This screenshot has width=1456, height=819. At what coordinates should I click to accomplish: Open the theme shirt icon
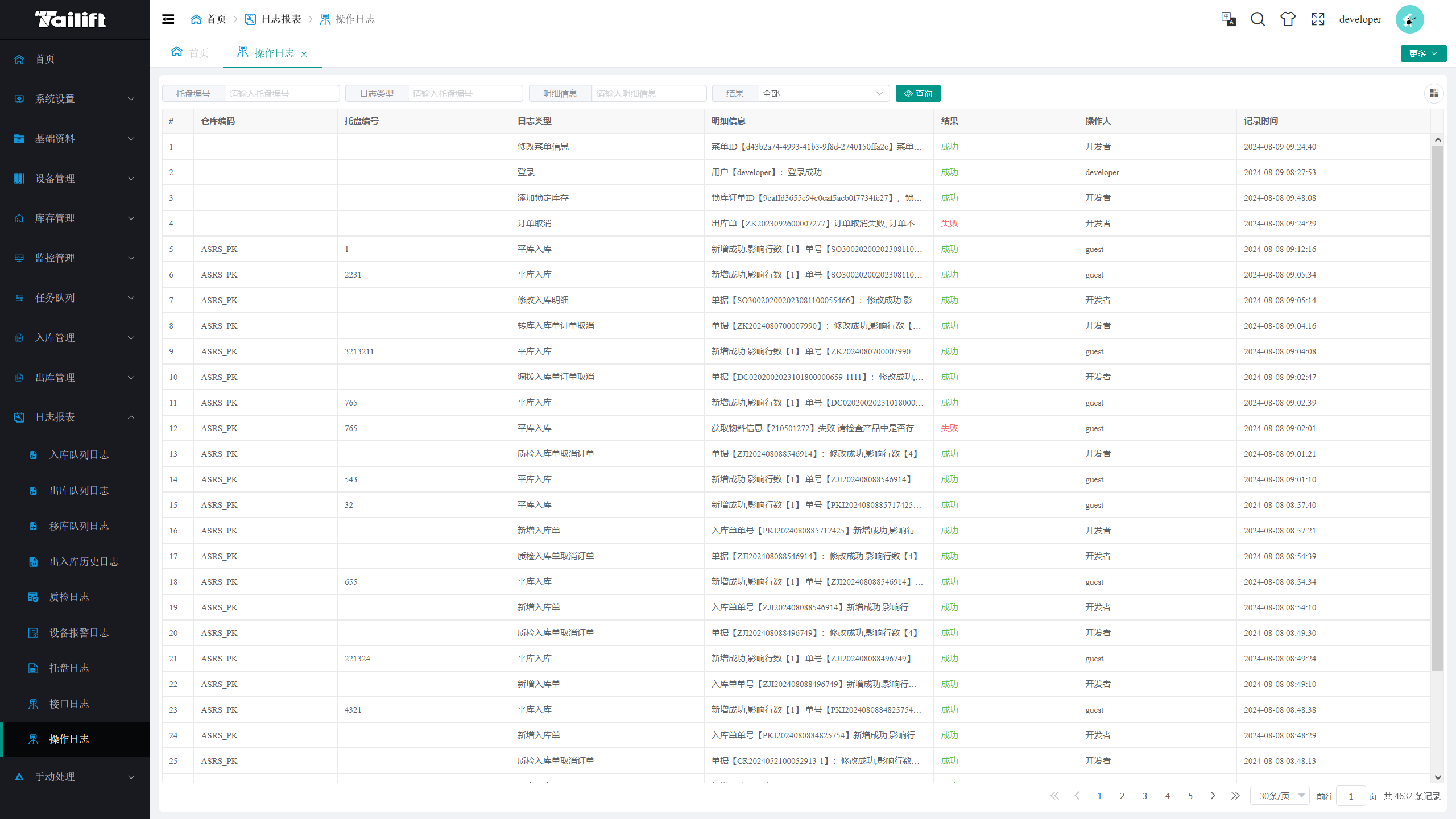(x=1288, y=19)
